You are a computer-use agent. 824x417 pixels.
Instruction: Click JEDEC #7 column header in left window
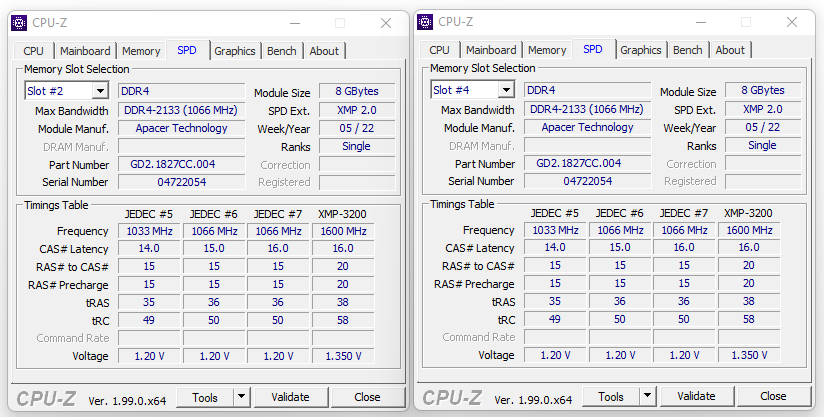278,214
